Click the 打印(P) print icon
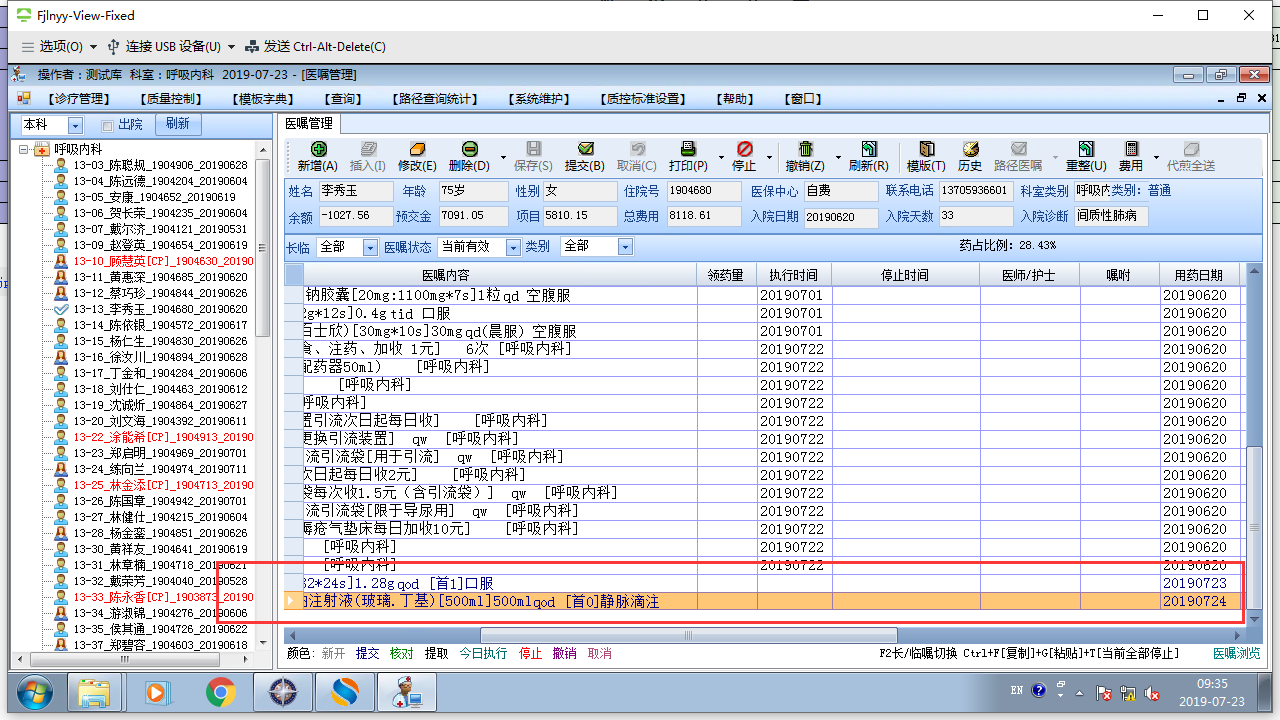The image size is (1280, 720). [x=688, y=149]
